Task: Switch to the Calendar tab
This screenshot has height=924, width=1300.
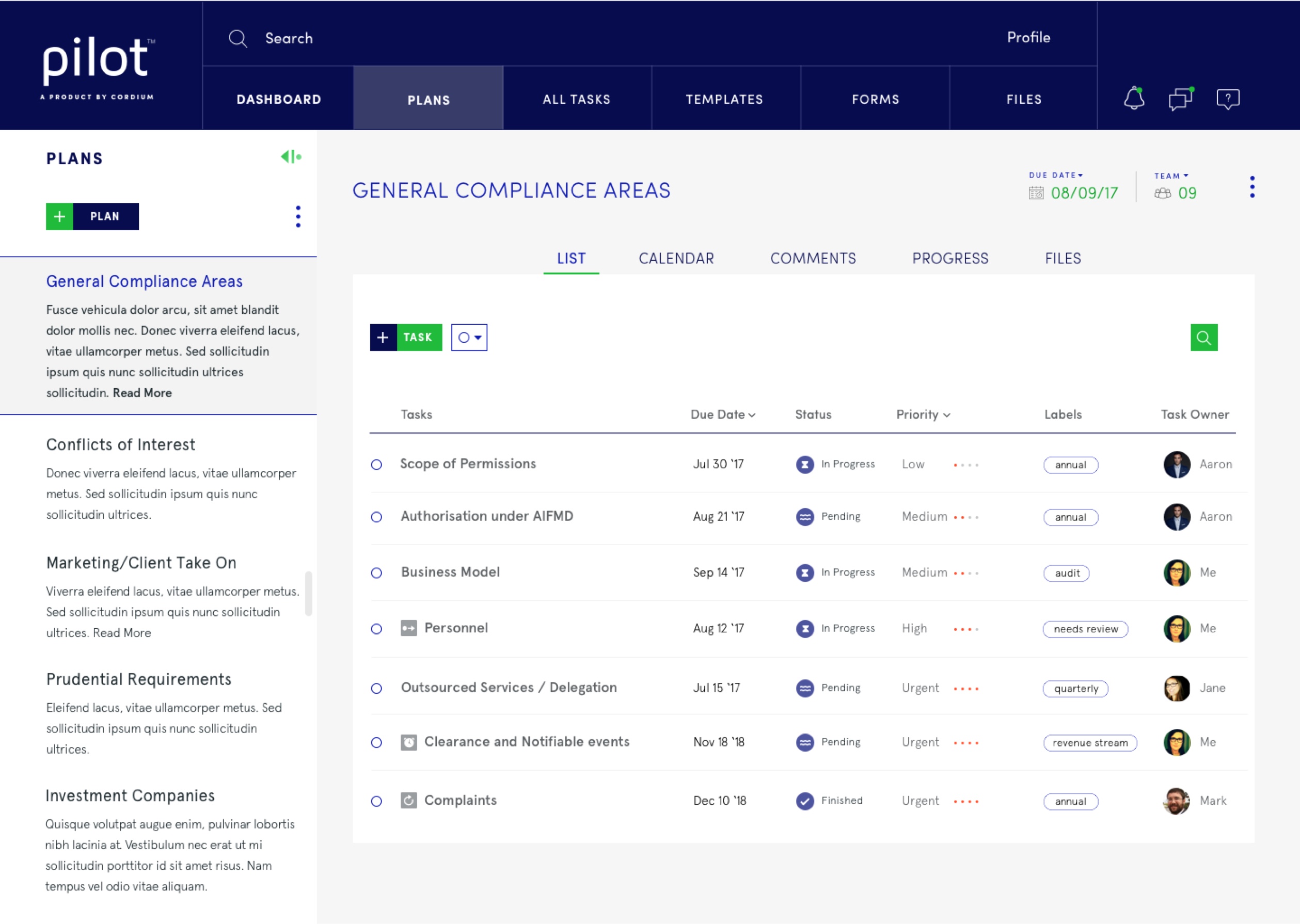Action: point(676,258)
